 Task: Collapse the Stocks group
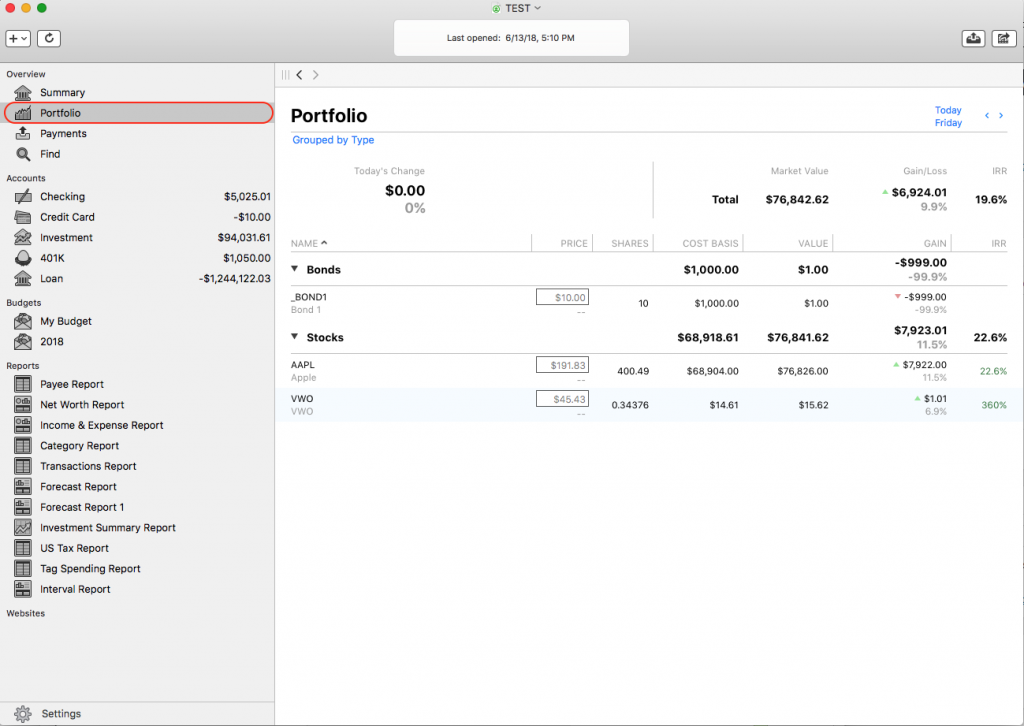[x=296, y=337]
